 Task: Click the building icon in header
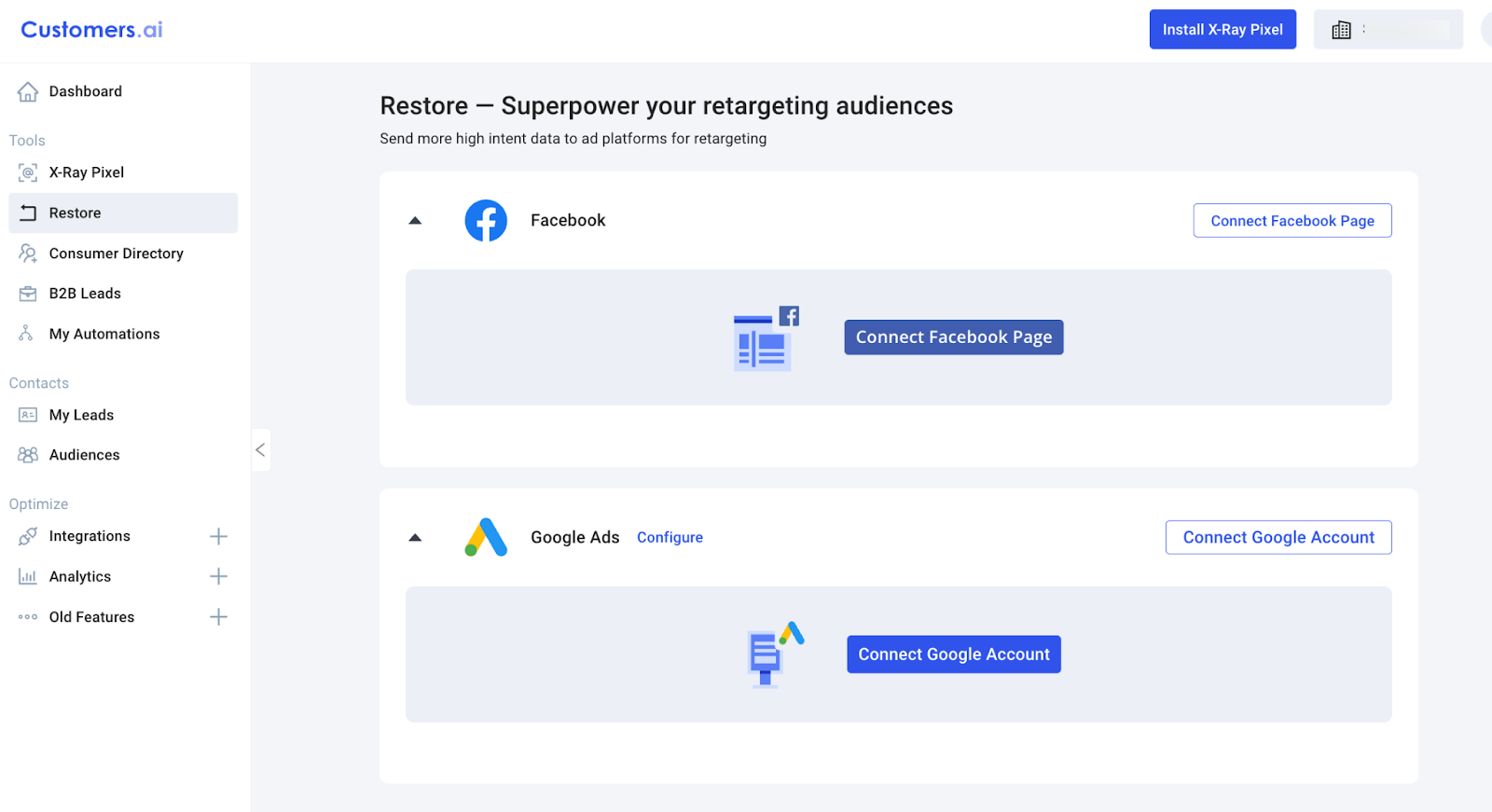coord(1341,30)
